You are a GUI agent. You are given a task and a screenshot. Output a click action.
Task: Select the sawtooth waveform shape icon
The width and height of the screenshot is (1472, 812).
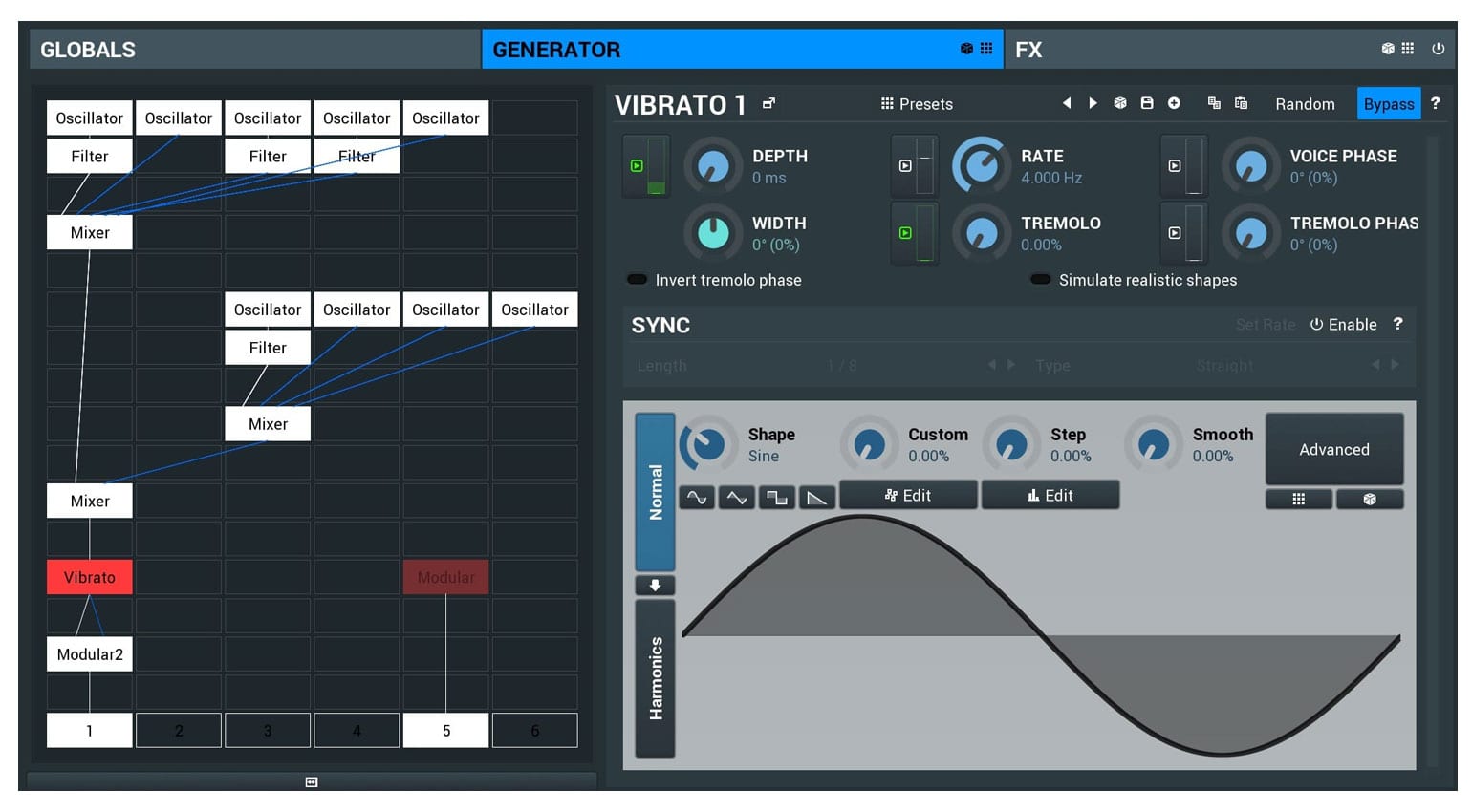point(817,496)
